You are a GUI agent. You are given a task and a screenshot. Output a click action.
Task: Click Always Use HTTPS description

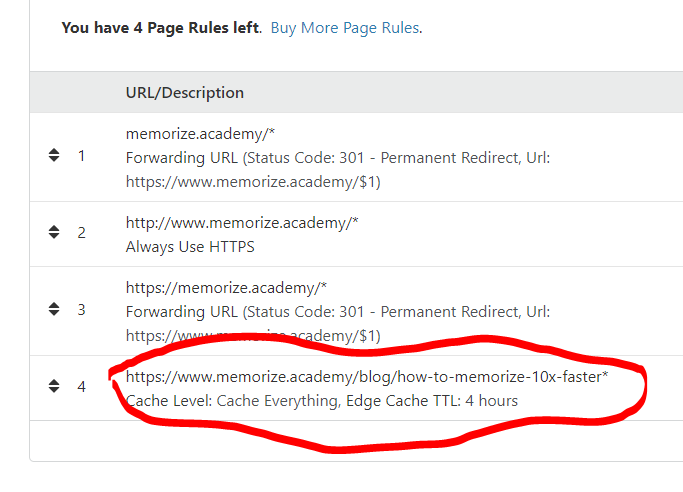point(190,247)
